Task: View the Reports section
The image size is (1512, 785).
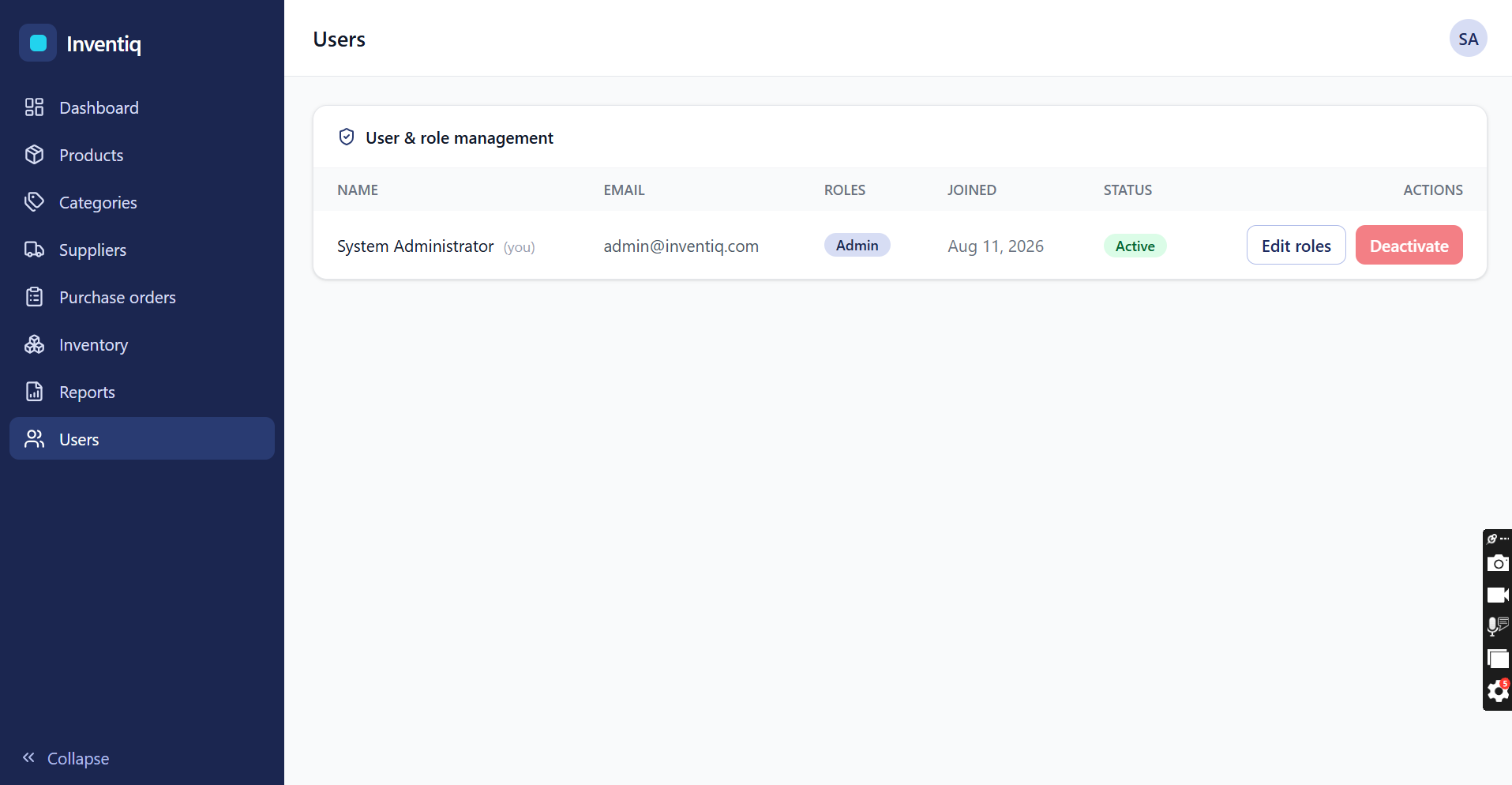Action: click(142, 392)
